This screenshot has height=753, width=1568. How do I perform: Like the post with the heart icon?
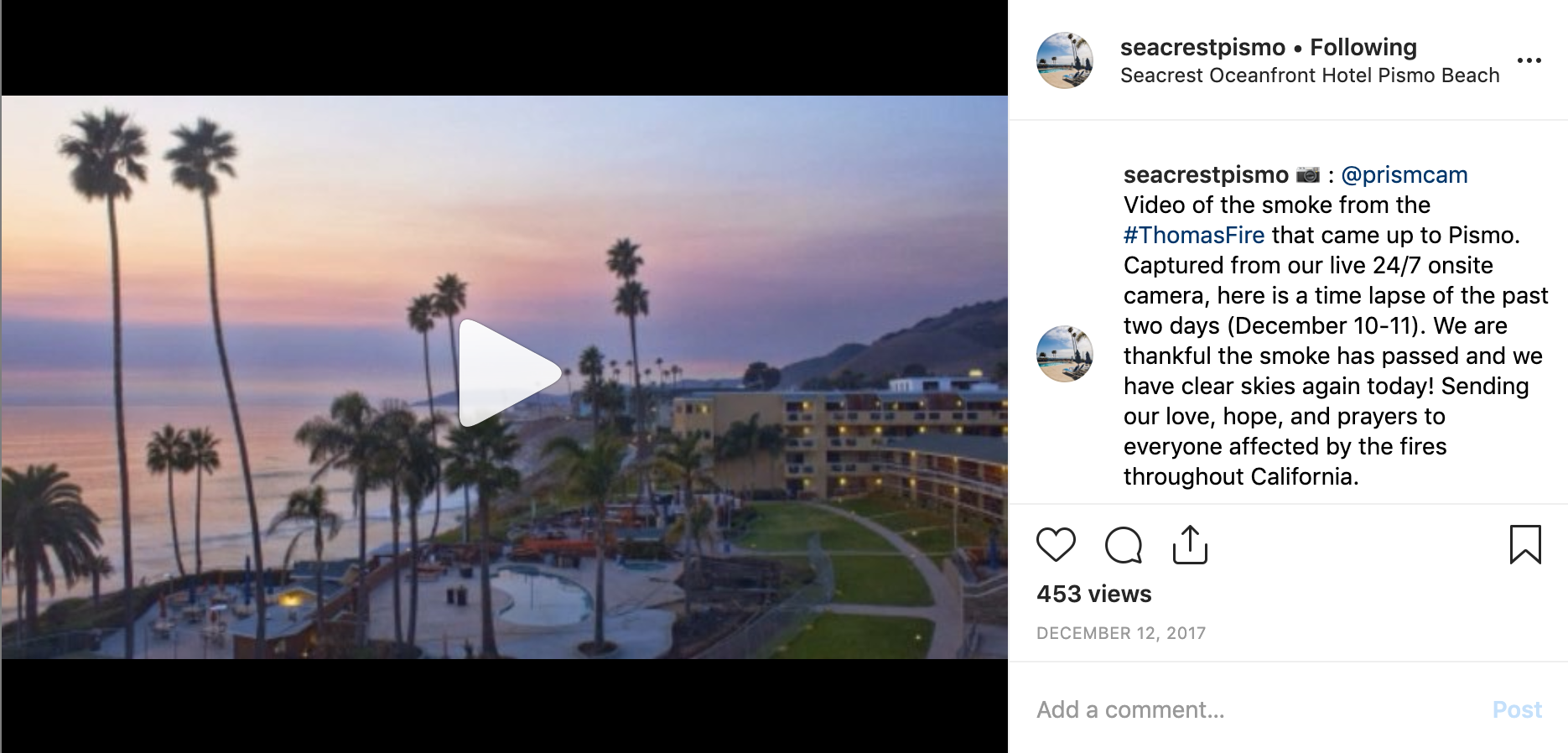tap(1056, 545)
